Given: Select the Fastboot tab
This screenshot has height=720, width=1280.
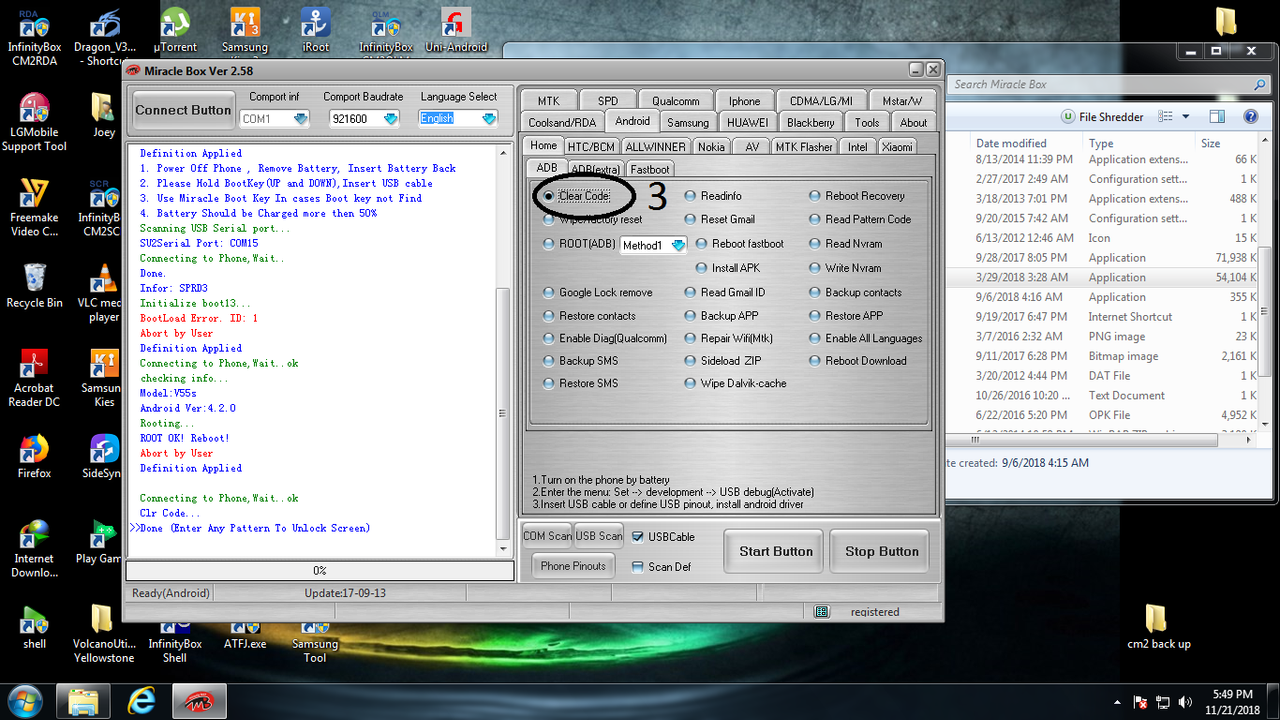Looking at the screenshot, I should point(650,170).
